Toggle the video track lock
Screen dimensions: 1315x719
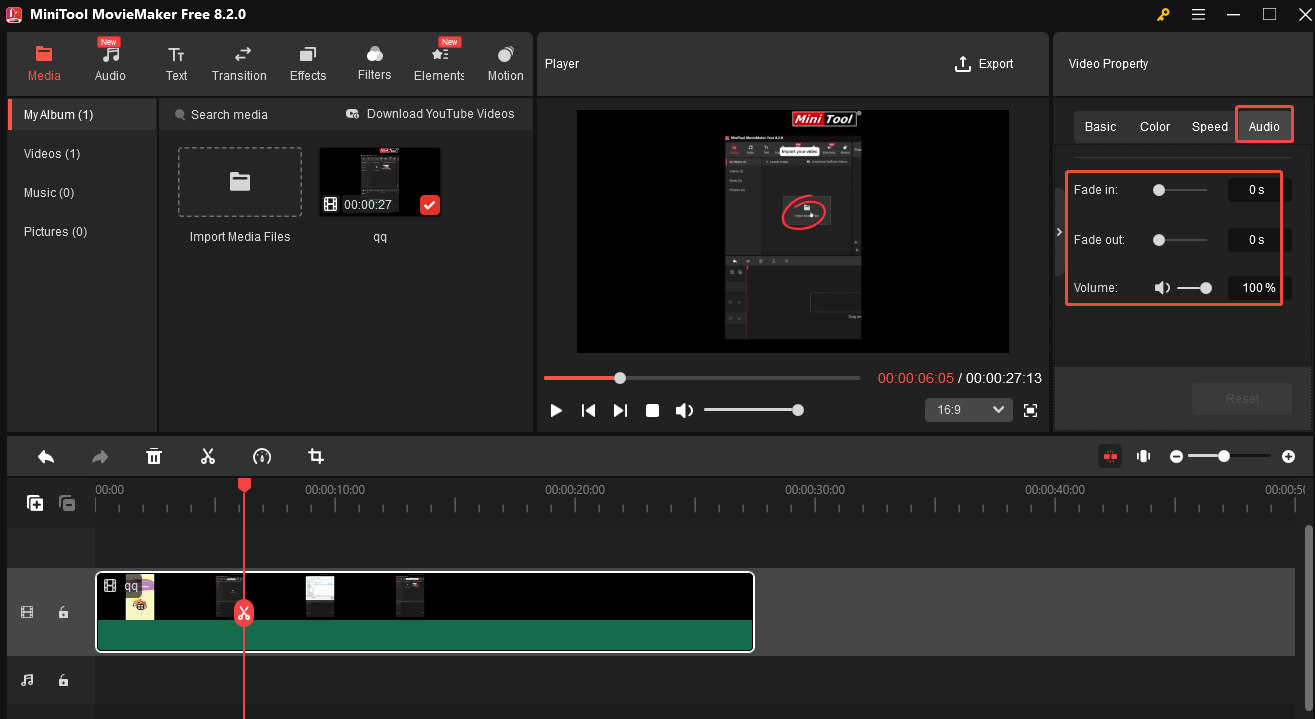[x=63, y=612]
